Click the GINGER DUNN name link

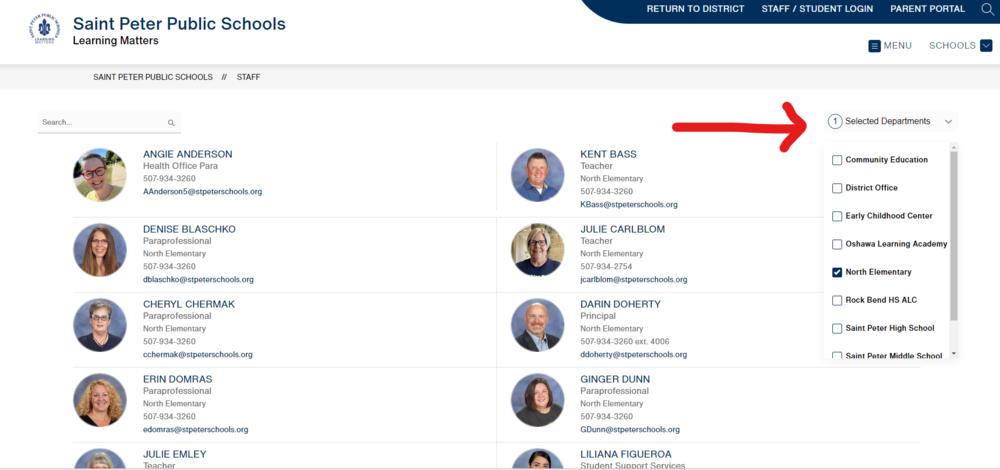click(x=615, y=379)
